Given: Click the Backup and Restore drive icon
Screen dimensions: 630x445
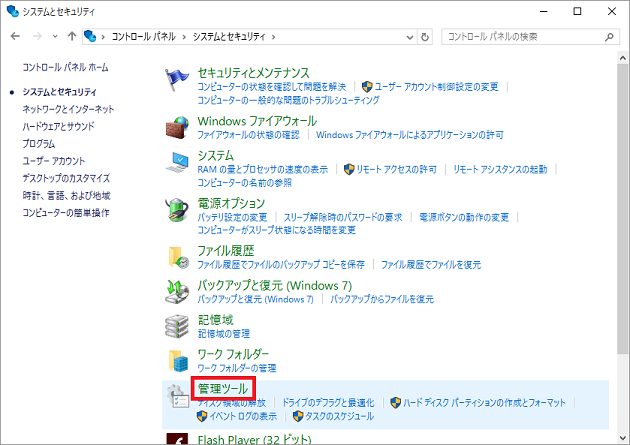Looking at the screenshot, I should (177, 292).
